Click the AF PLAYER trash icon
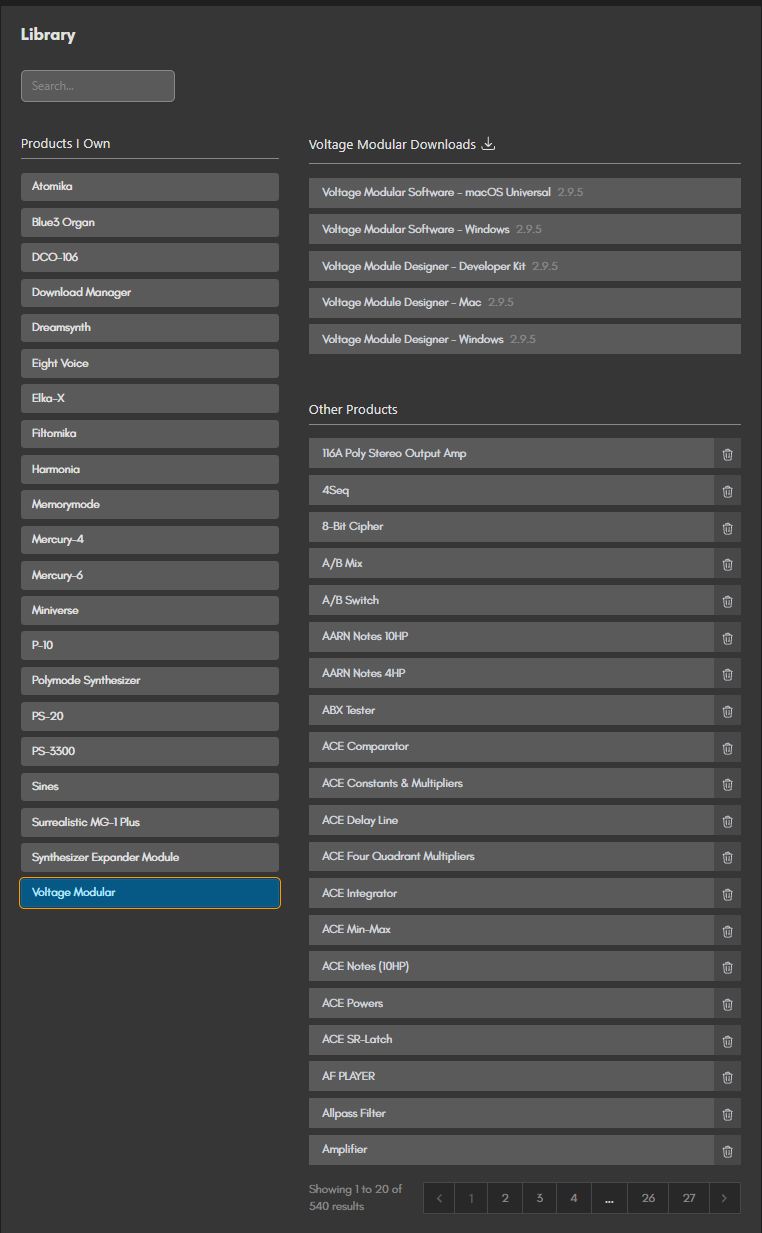 point(727,1077)
